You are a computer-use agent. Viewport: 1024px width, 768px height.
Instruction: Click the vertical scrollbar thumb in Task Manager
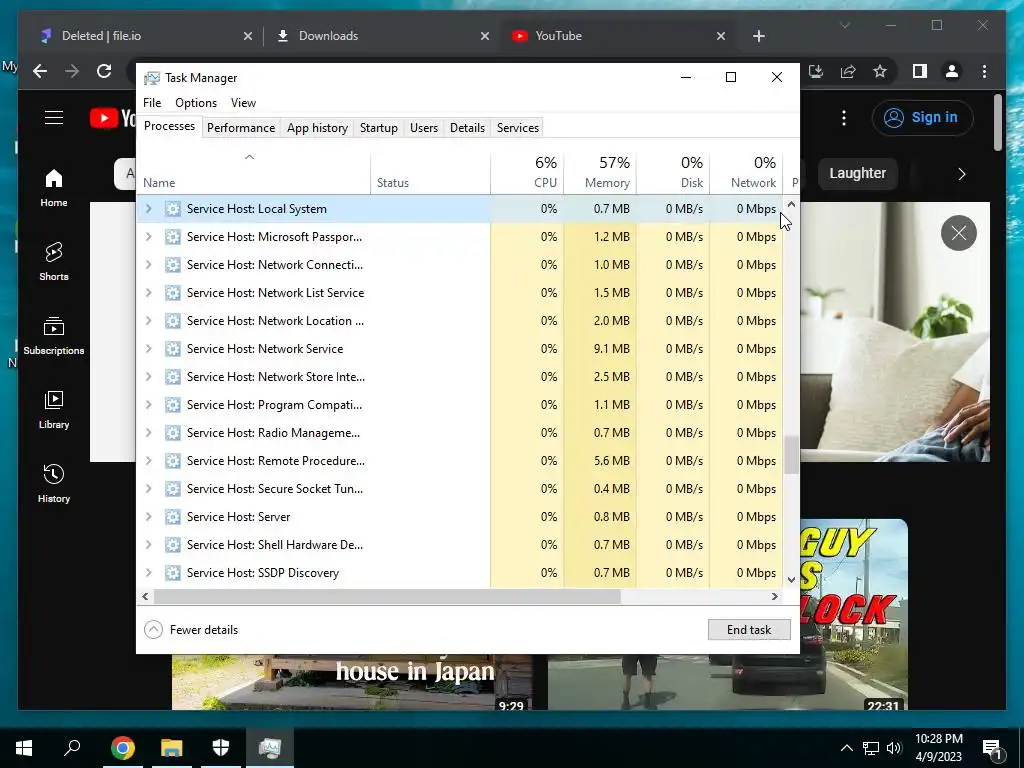click(x=792, y=455)
